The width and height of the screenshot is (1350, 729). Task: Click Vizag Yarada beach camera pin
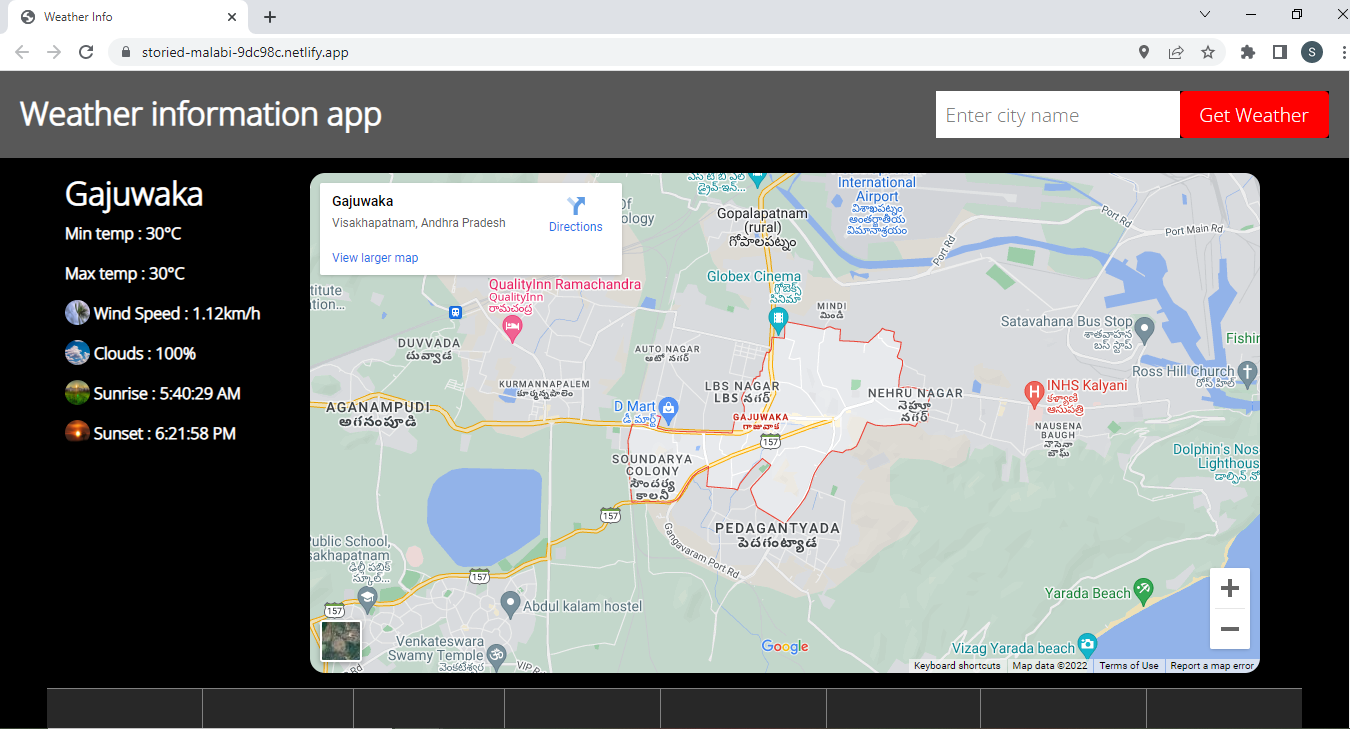[1087, 644]
